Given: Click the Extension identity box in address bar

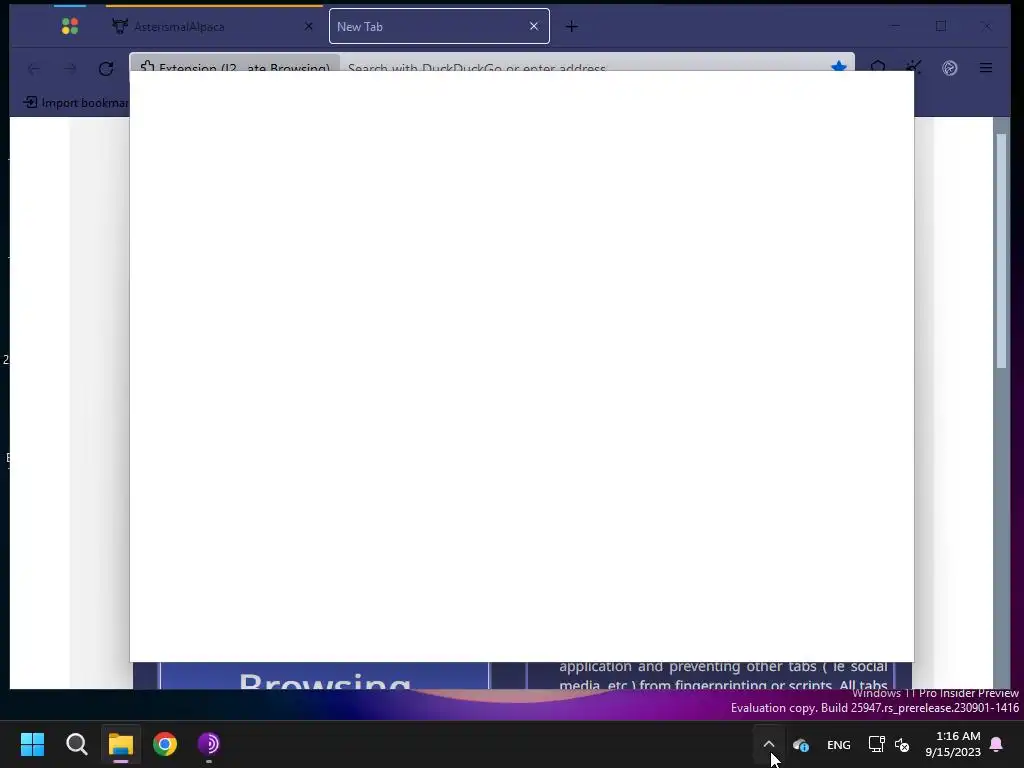Looking at the screenshot, I should (x=235, y=65).
